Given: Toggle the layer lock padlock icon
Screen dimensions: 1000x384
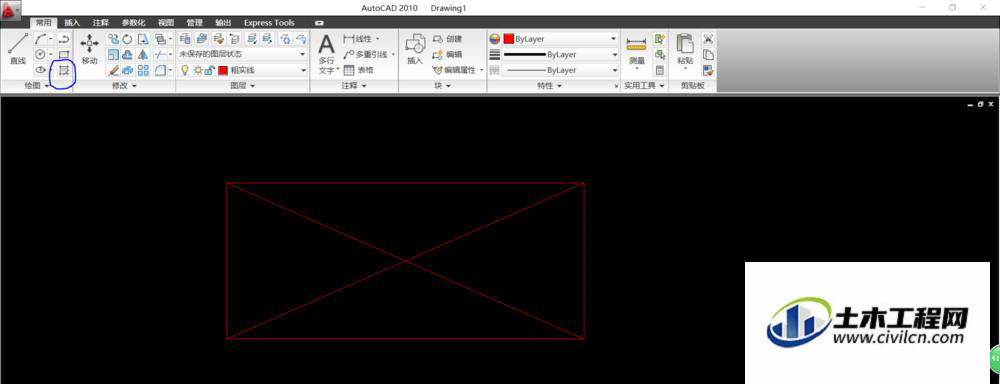Looking at the screenshot, I should tap(208, 70).
